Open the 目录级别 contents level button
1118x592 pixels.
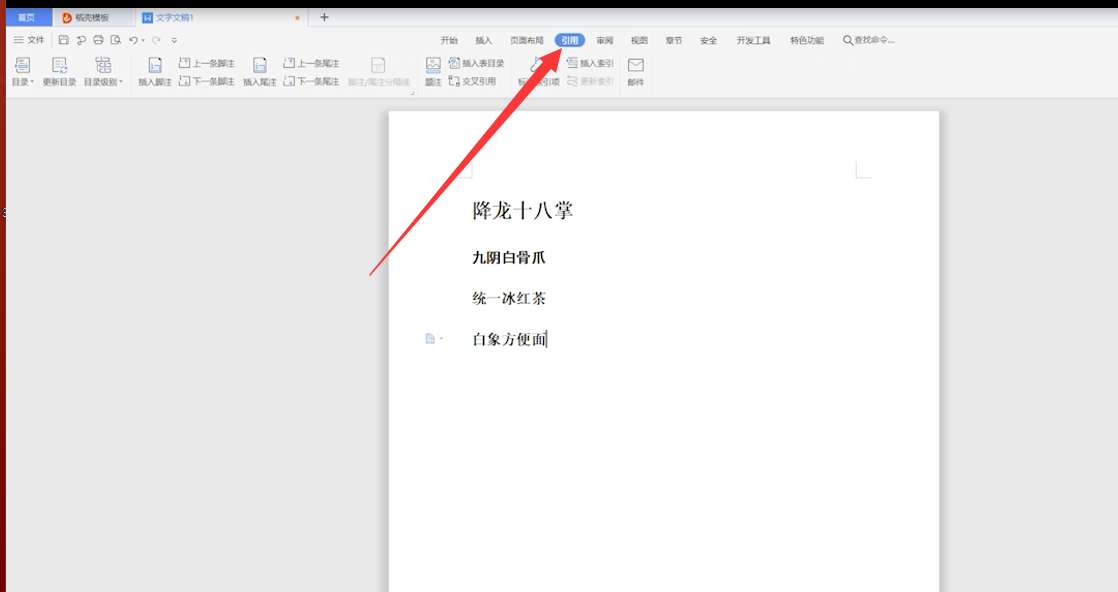103,71
